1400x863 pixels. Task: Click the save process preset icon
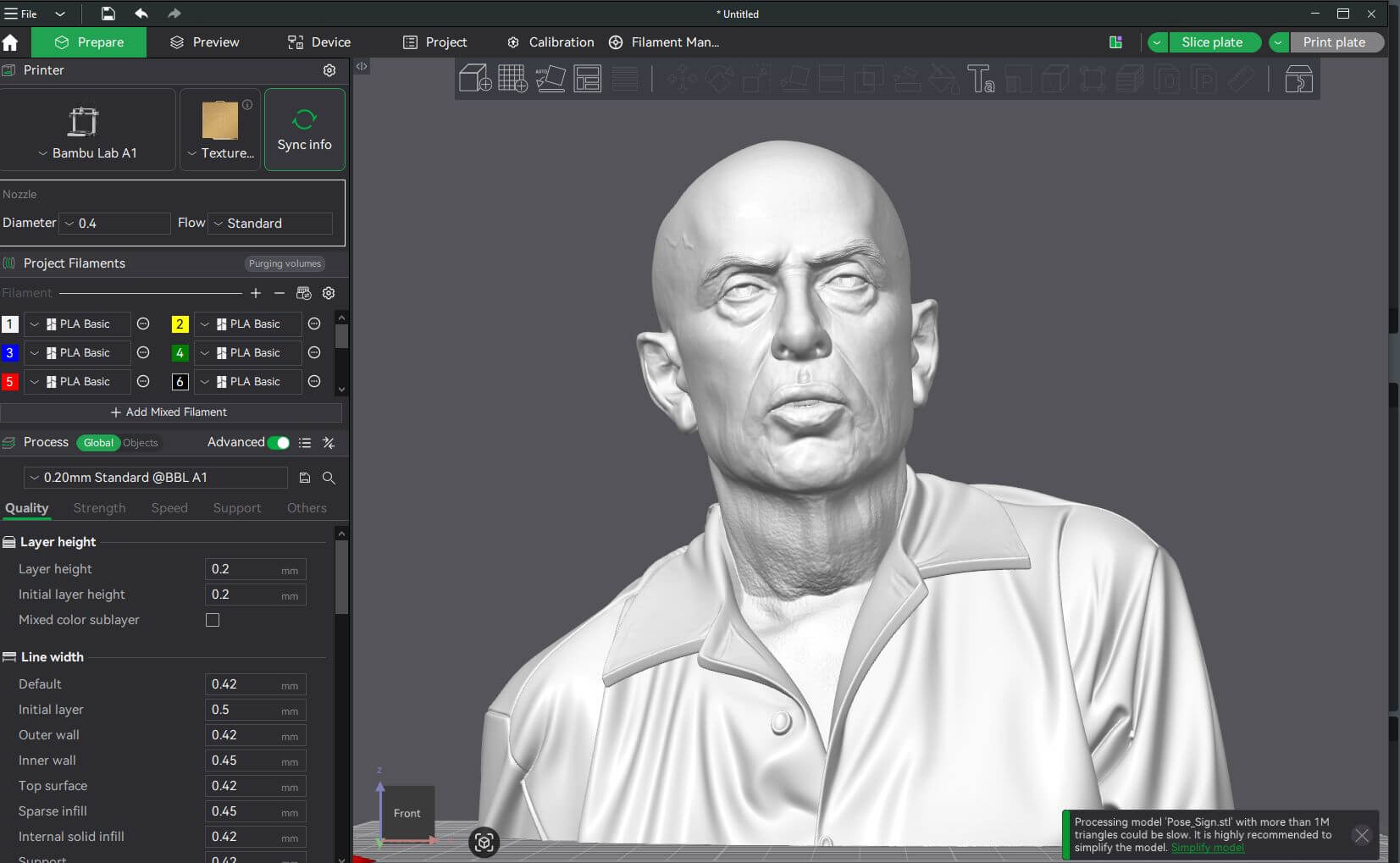coord(305,478)
